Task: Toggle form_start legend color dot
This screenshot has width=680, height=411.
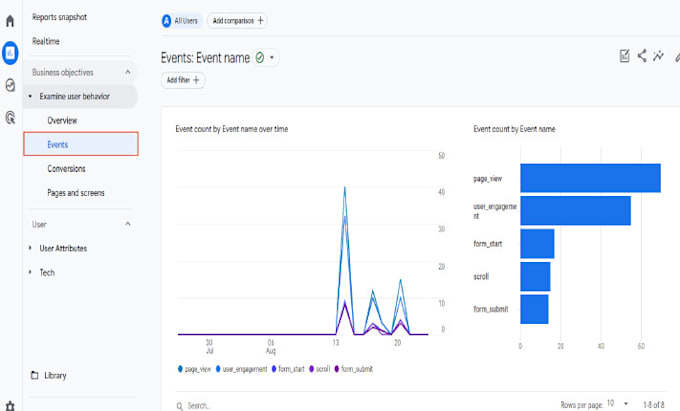Action: pyautogui.click(x=274, y=369)
